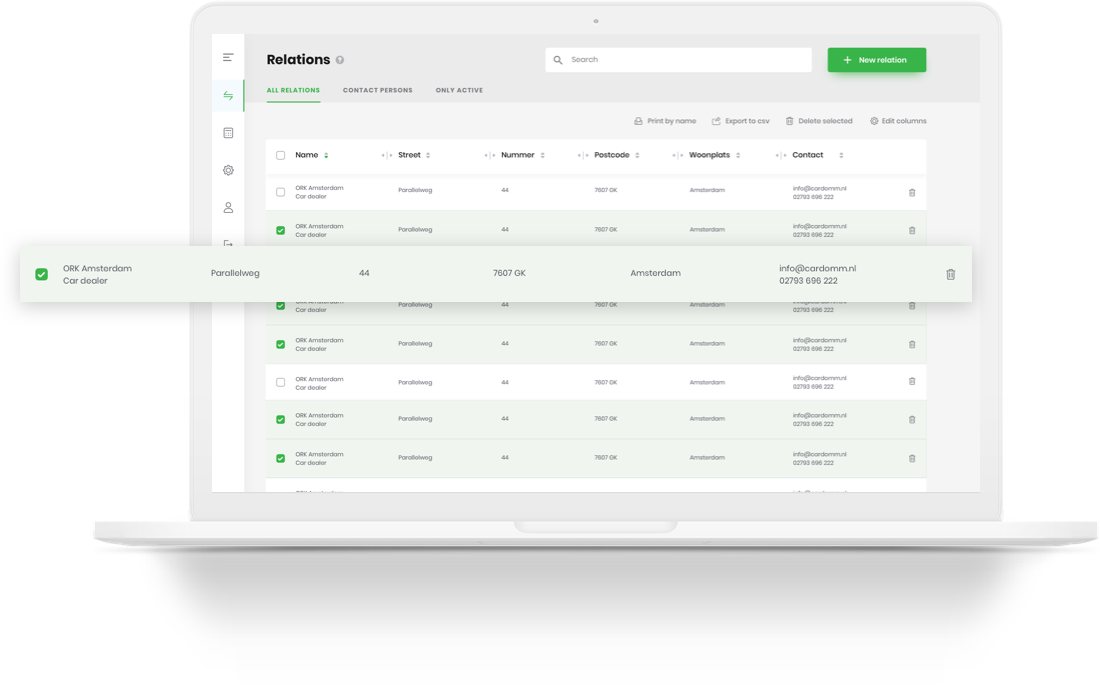
Task: Tick the select-all checkbox in the table header
Action: [281, 155]
